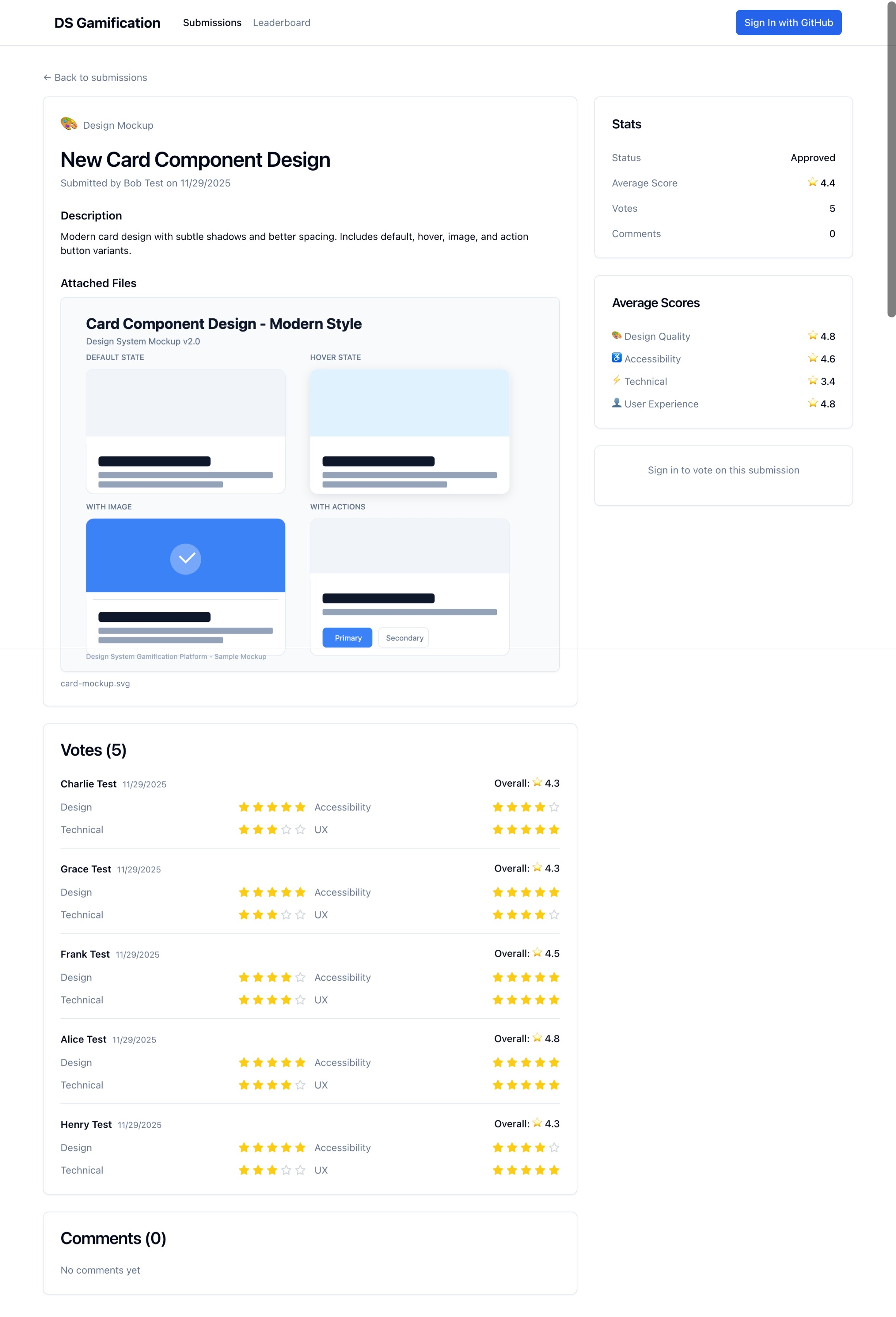Click the Technical lightning bolt icon
Screen dimensions: 896x1317
(616, 380)
